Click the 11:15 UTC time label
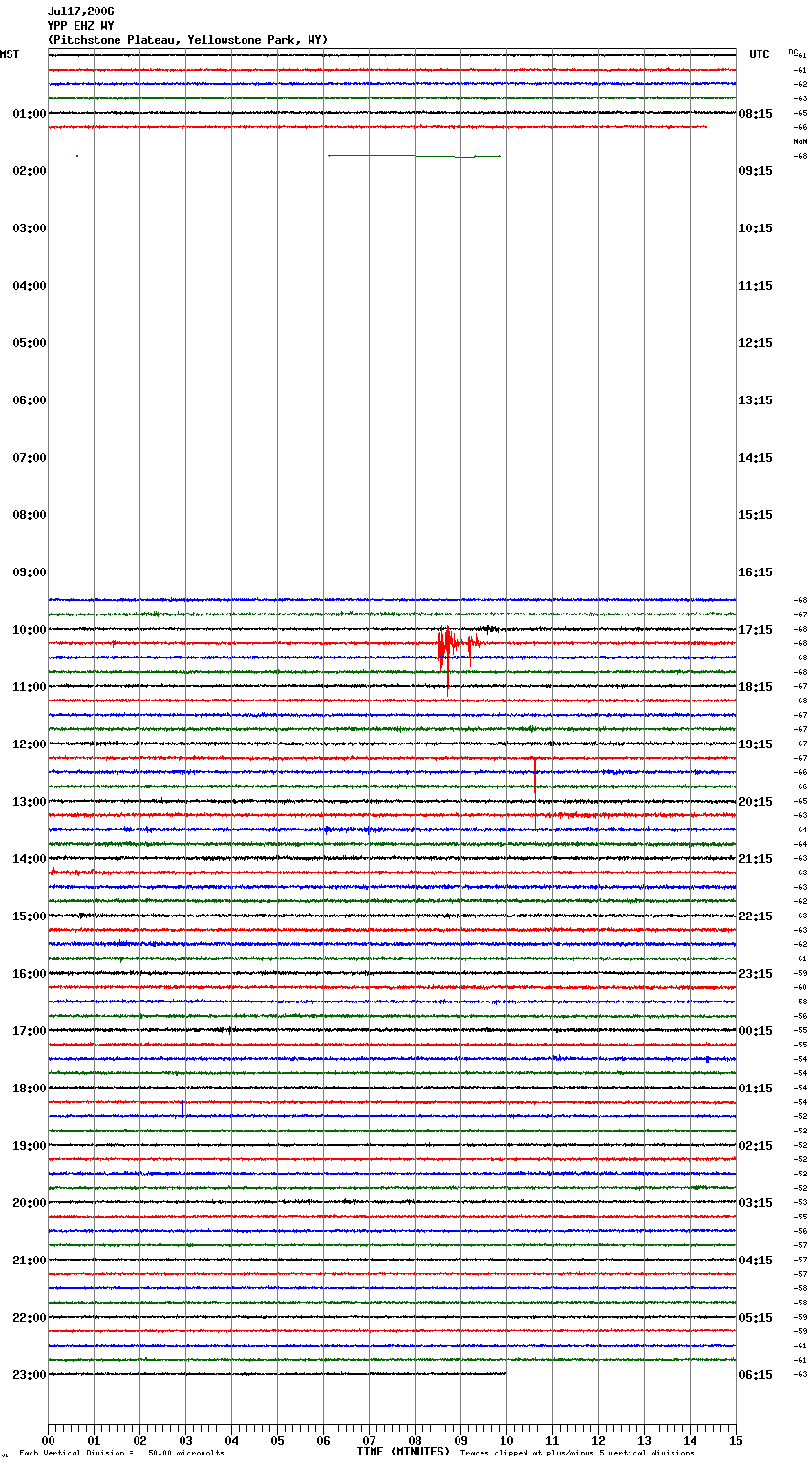 tap(756, 286)
